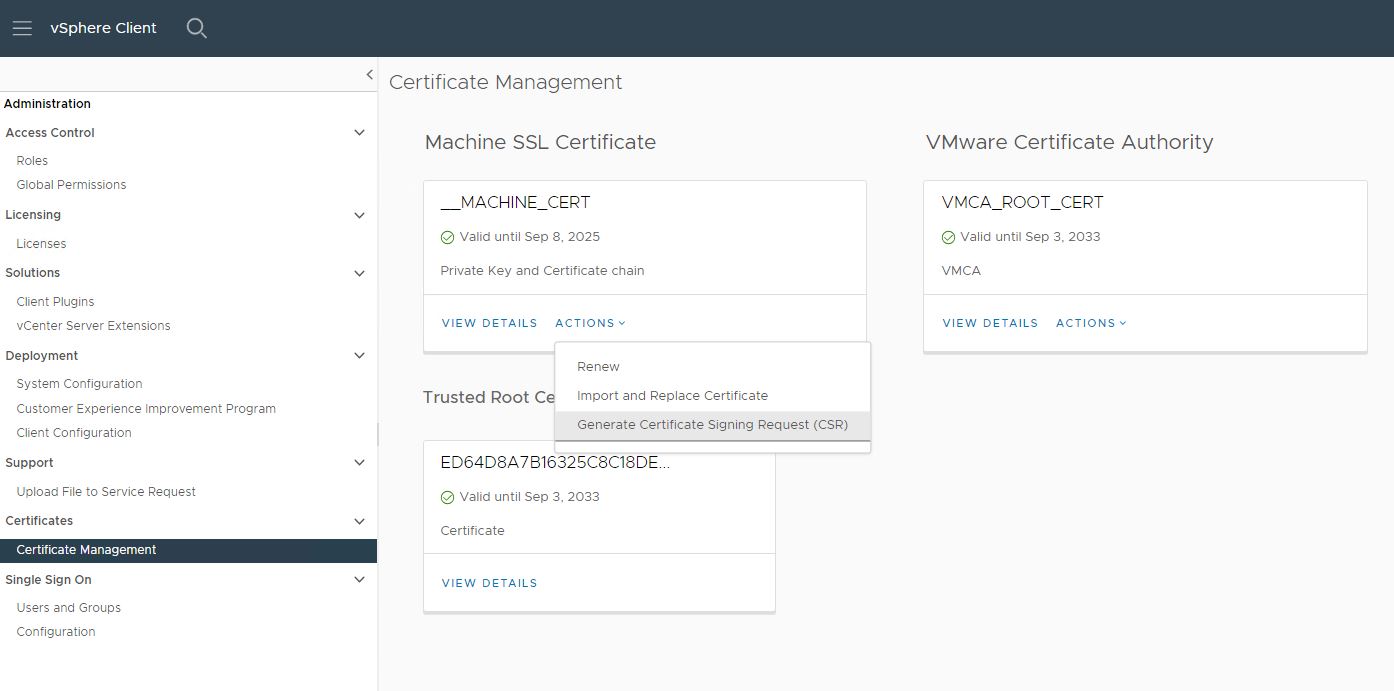Viewport: 1394px width, 691px height.
Task: Open Customer Experience Improvement Program
Action: (146, 408)
